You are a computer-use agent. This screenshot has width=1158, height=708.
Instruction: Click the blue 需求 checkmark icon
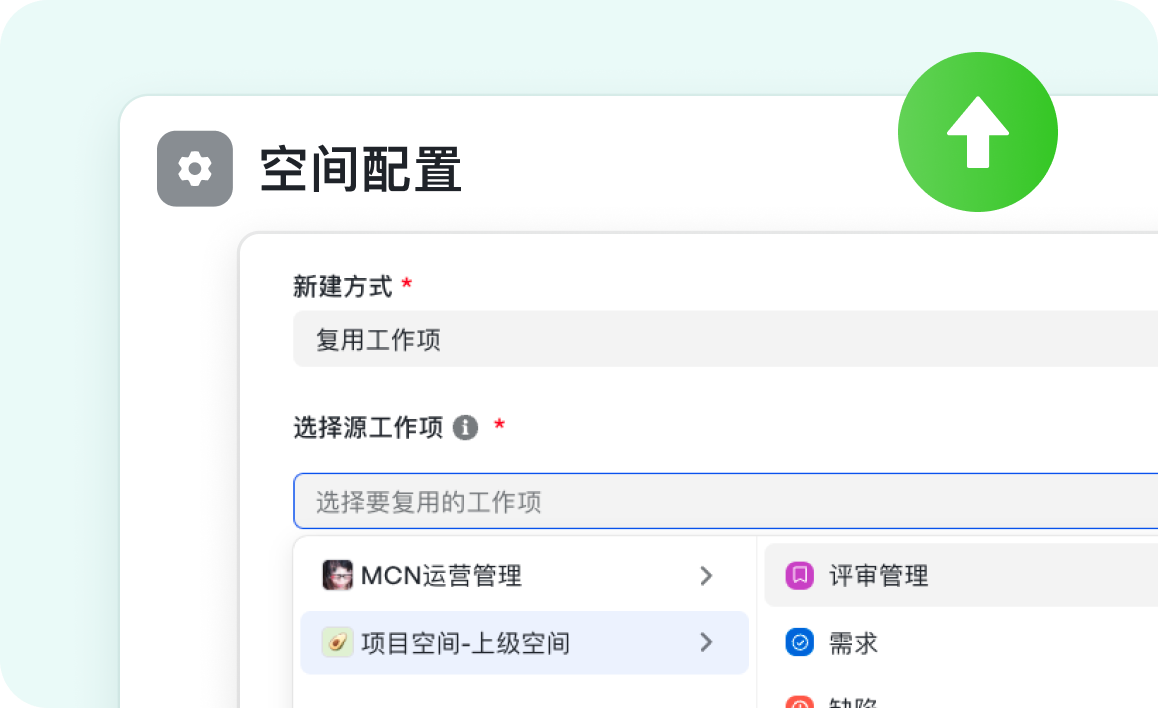(800, 642)
